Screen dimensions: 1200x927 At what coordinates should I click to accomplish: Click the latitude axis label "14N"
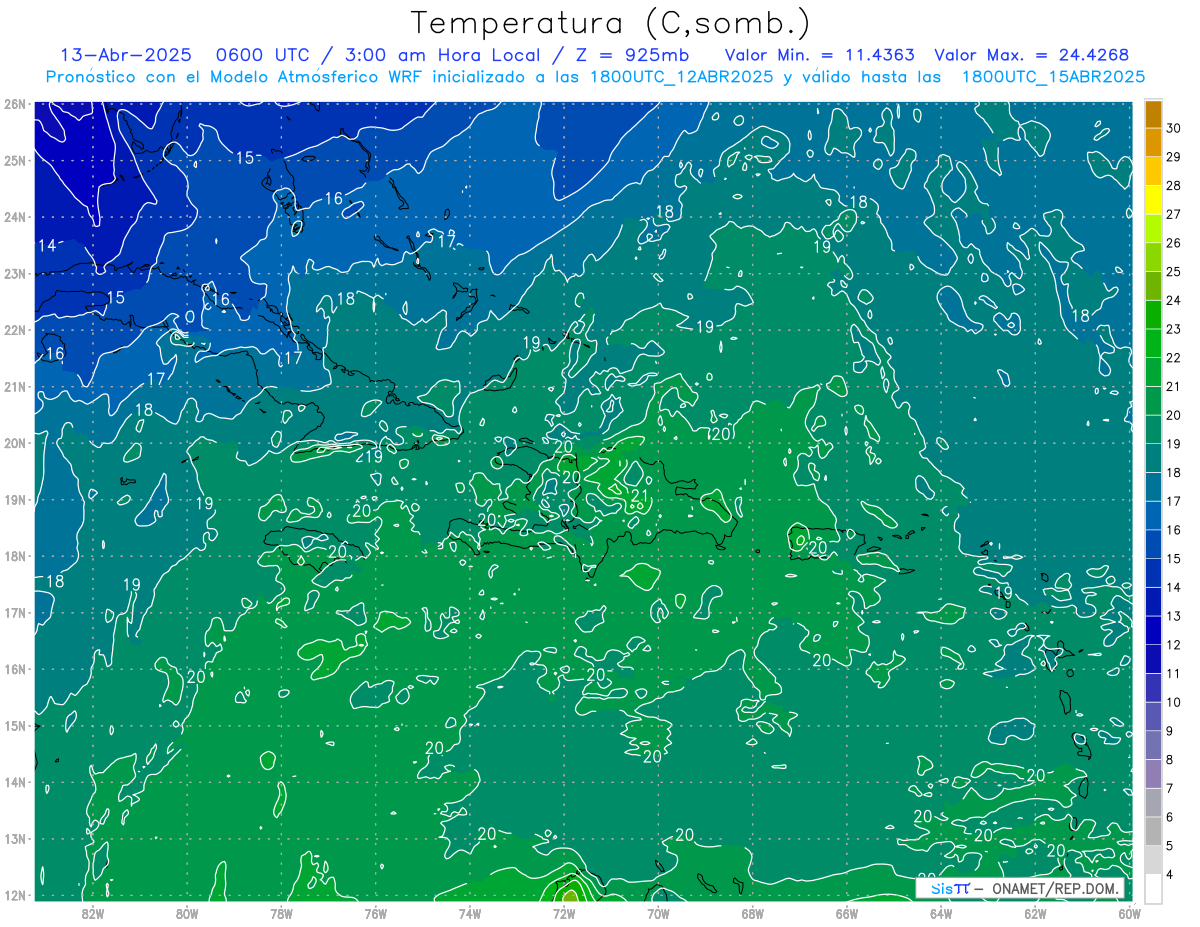(x=14, y=782)
